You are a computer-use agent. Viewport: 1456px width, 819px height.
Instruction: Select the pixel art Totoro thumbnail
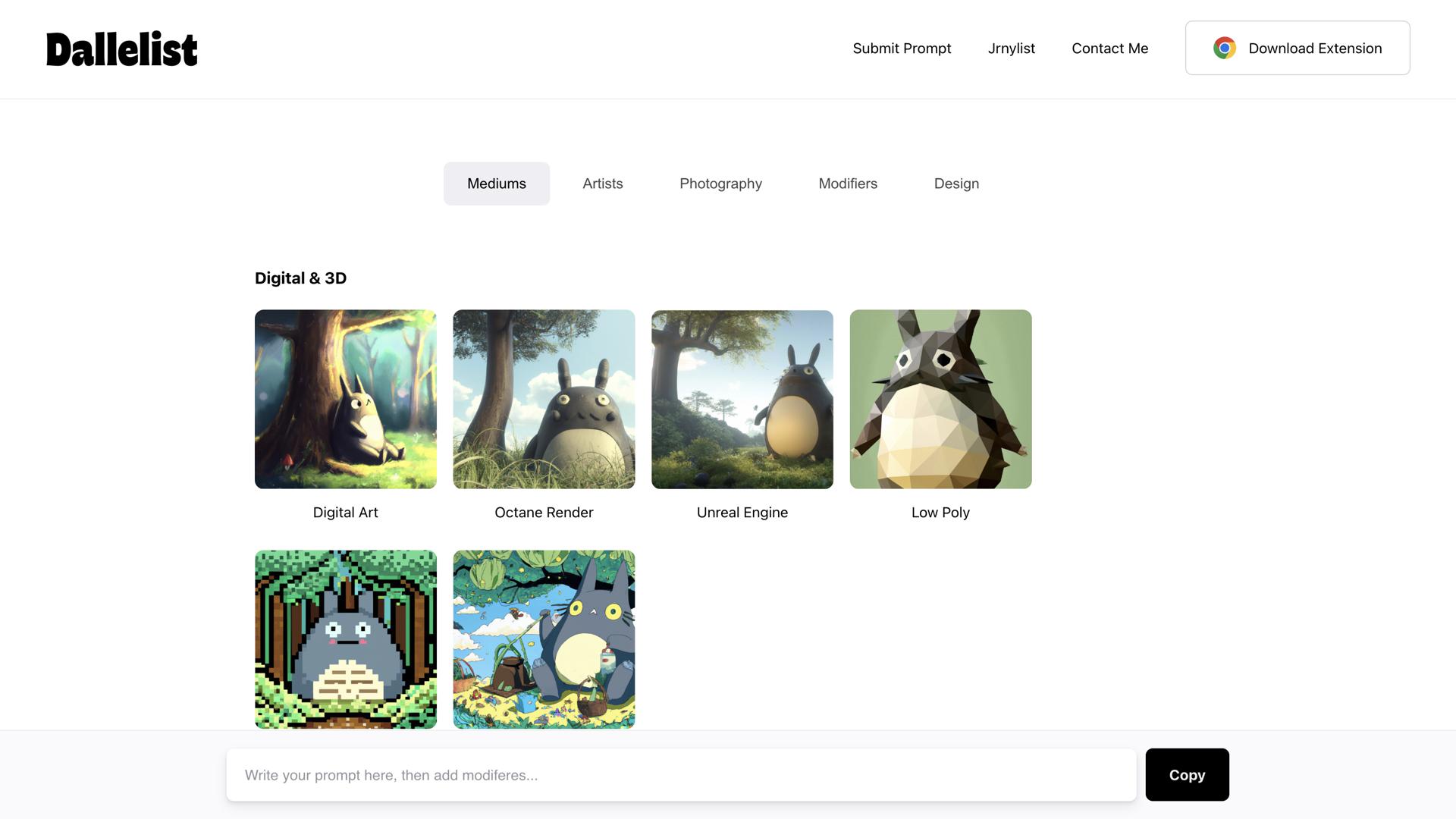(x=346, y=639)
